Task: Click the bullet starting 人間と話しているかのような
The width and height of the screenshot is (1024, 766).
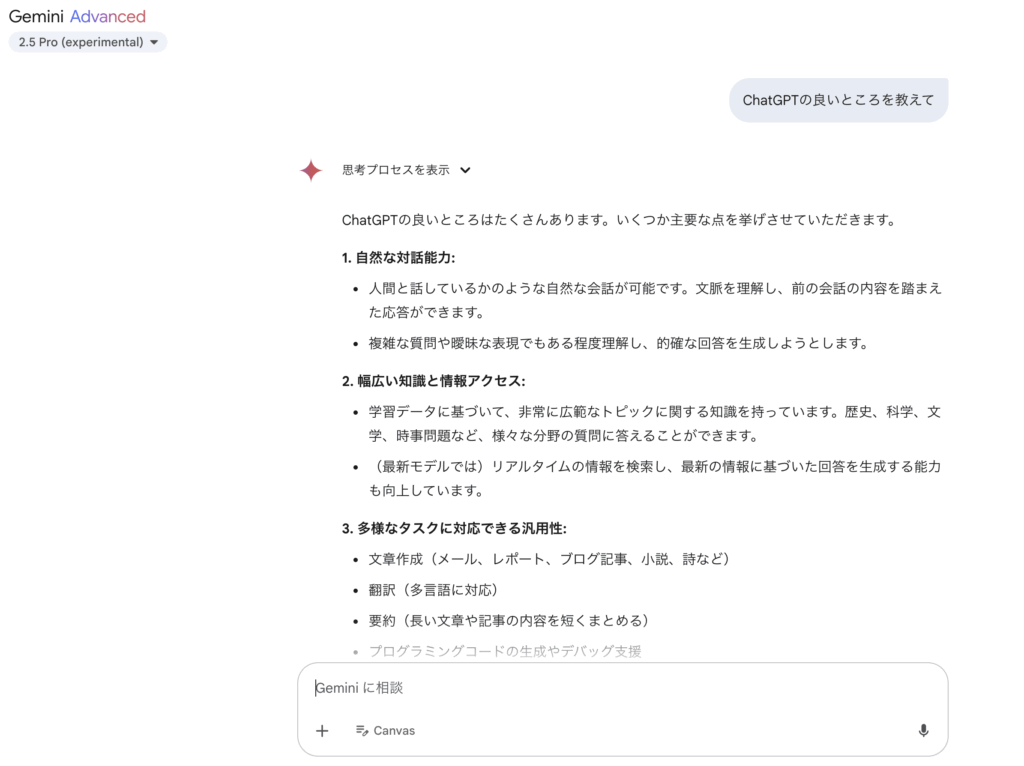Action: click(655, 300)
